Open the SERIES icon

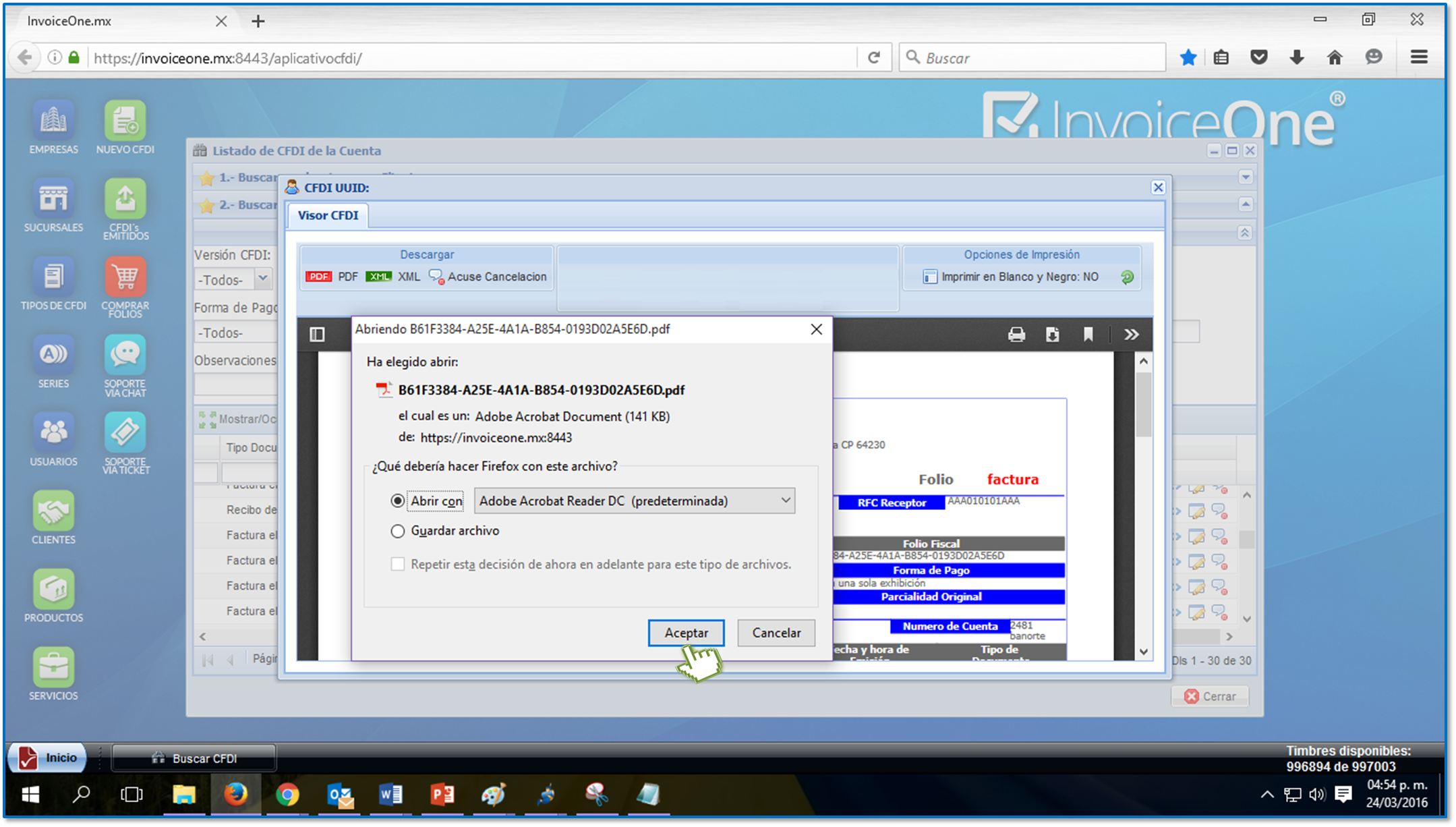tap(53, 362)
